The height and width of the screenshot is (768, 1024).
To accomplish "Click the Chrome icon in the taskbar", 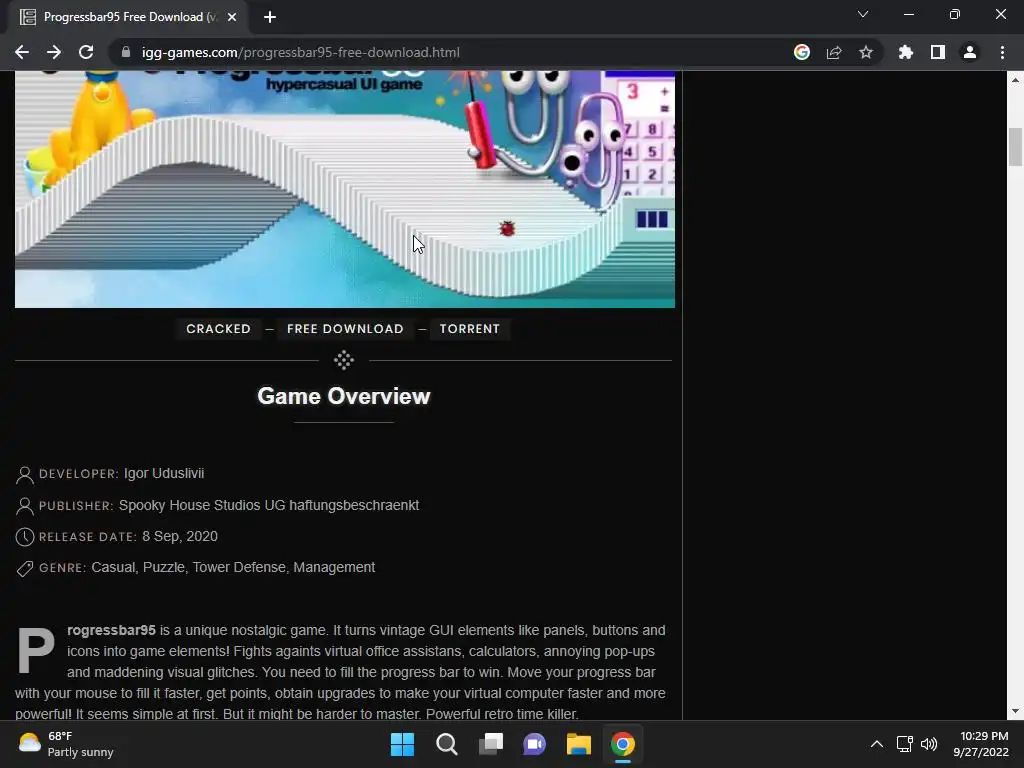I will tap(622, 744).
